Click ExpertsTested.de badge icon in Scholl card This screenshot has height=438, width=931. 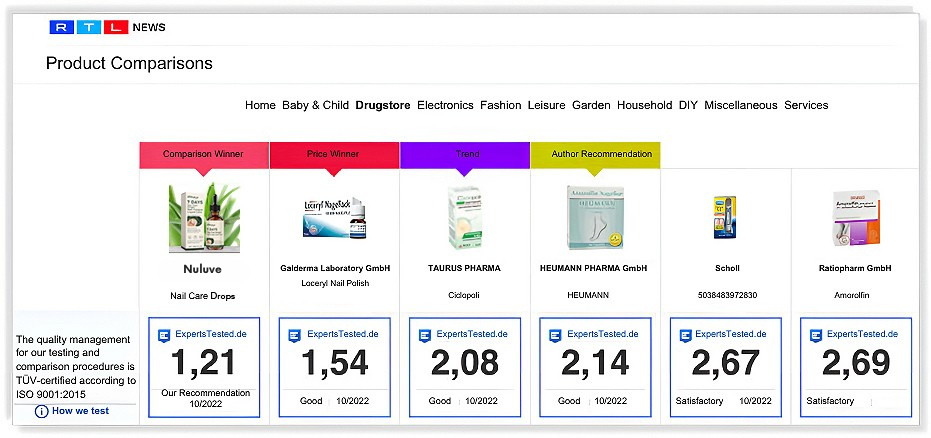click(x=685, y=335)
